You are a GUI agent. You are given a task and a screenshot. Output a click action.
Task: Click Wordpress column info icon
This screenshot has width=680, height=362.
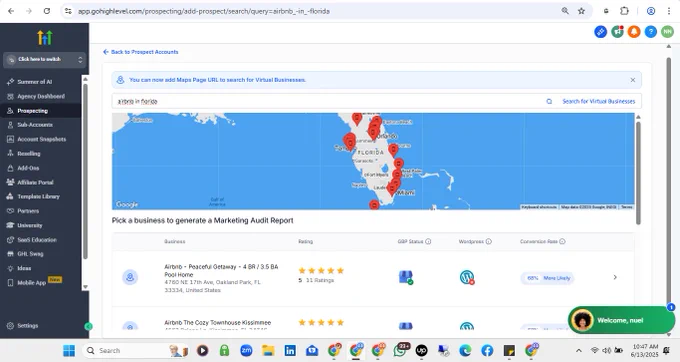tap(489, 241)
